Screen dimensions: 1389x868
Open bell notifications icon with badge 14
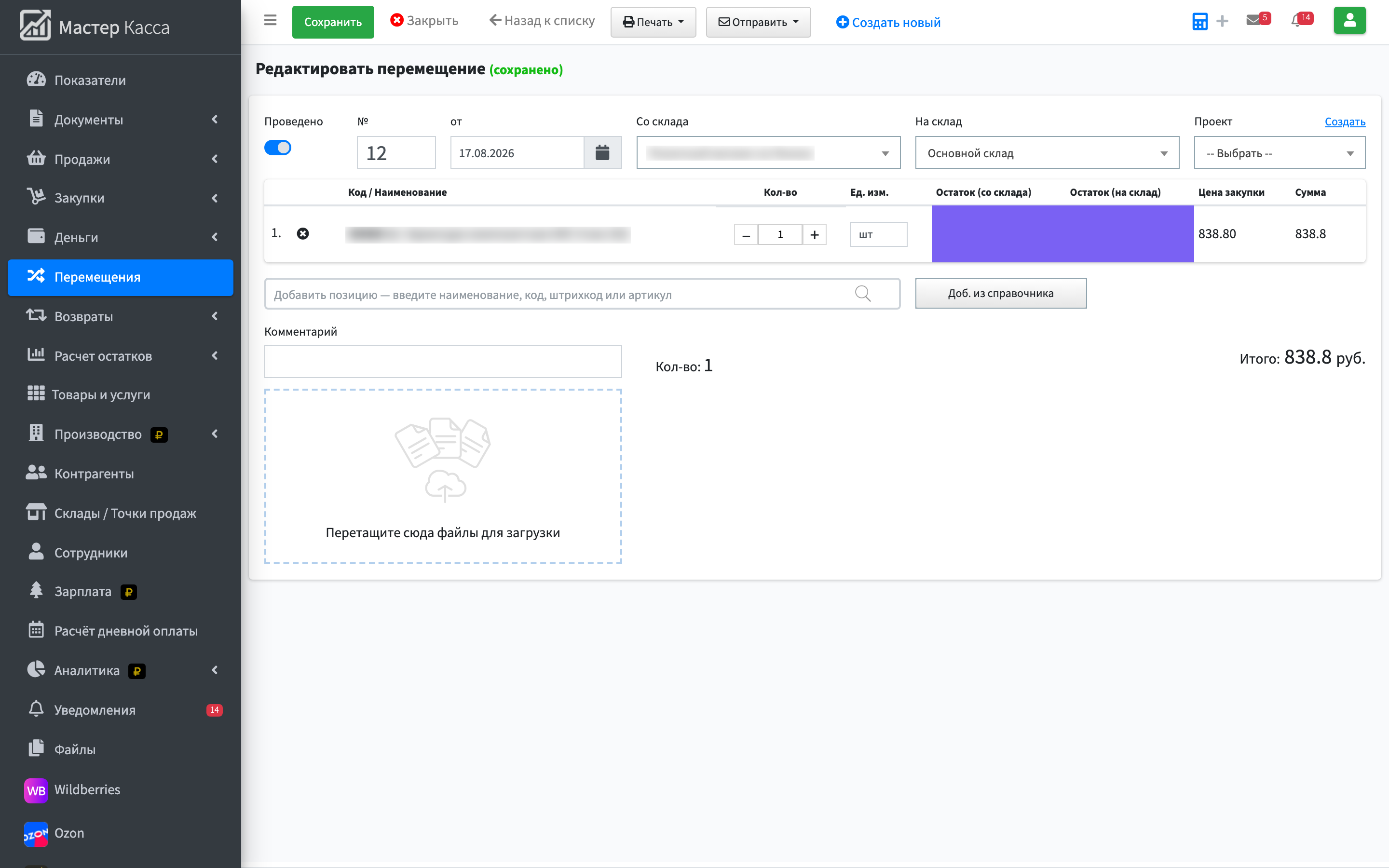[1301, 19]
